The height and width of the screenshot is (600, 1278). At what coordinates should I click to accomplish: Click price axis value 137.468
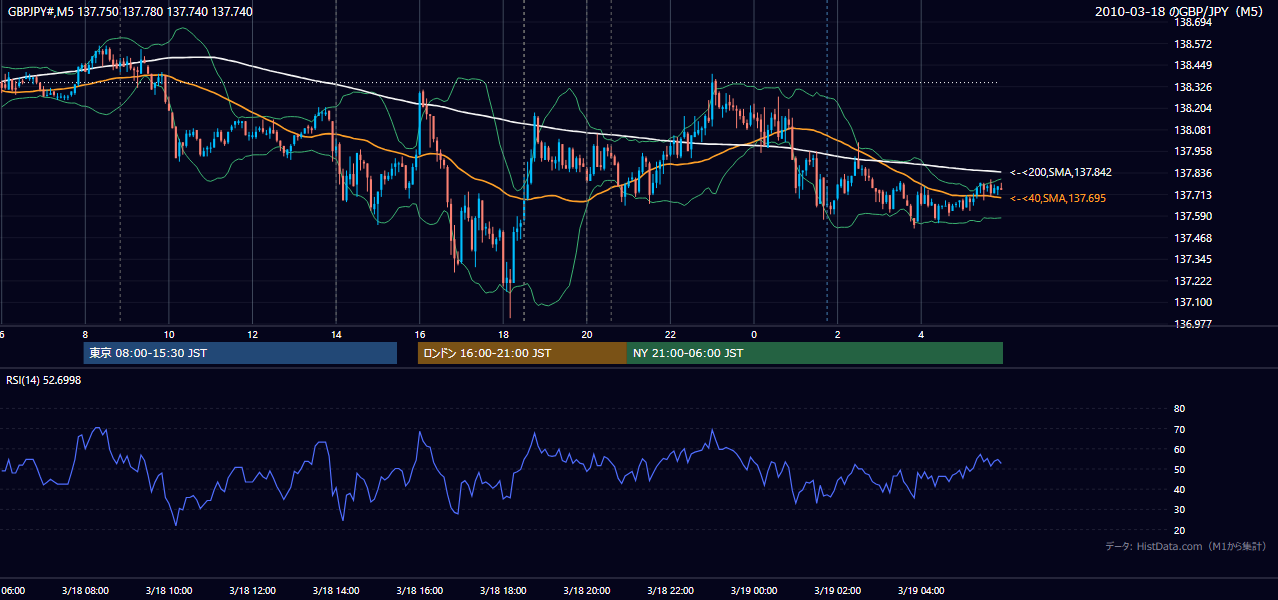(1193, 238)
